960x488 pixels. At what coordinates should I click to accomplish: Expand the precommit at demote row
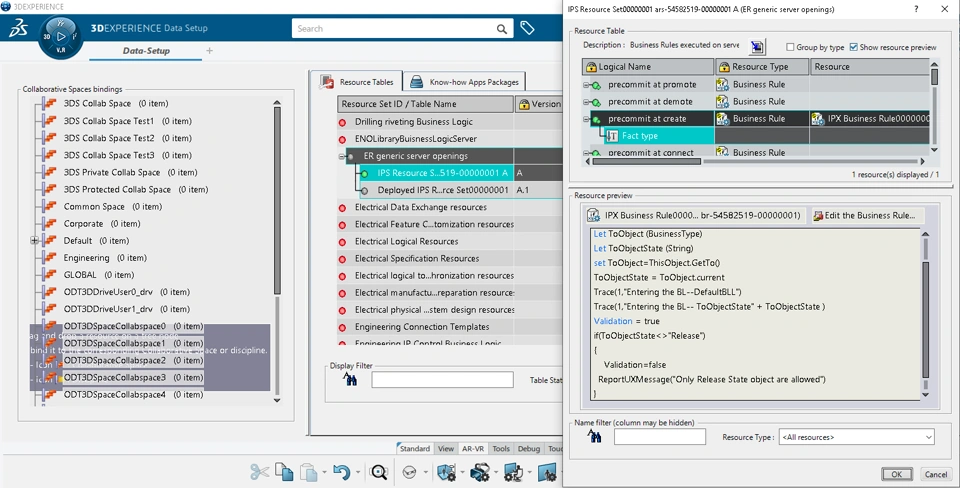pos(586,102)
